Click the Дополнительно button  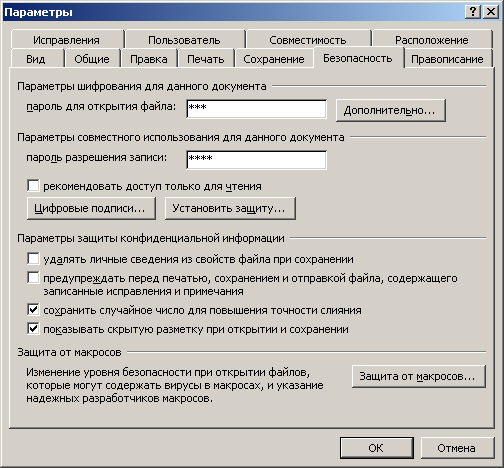click(x=390, y=110)
